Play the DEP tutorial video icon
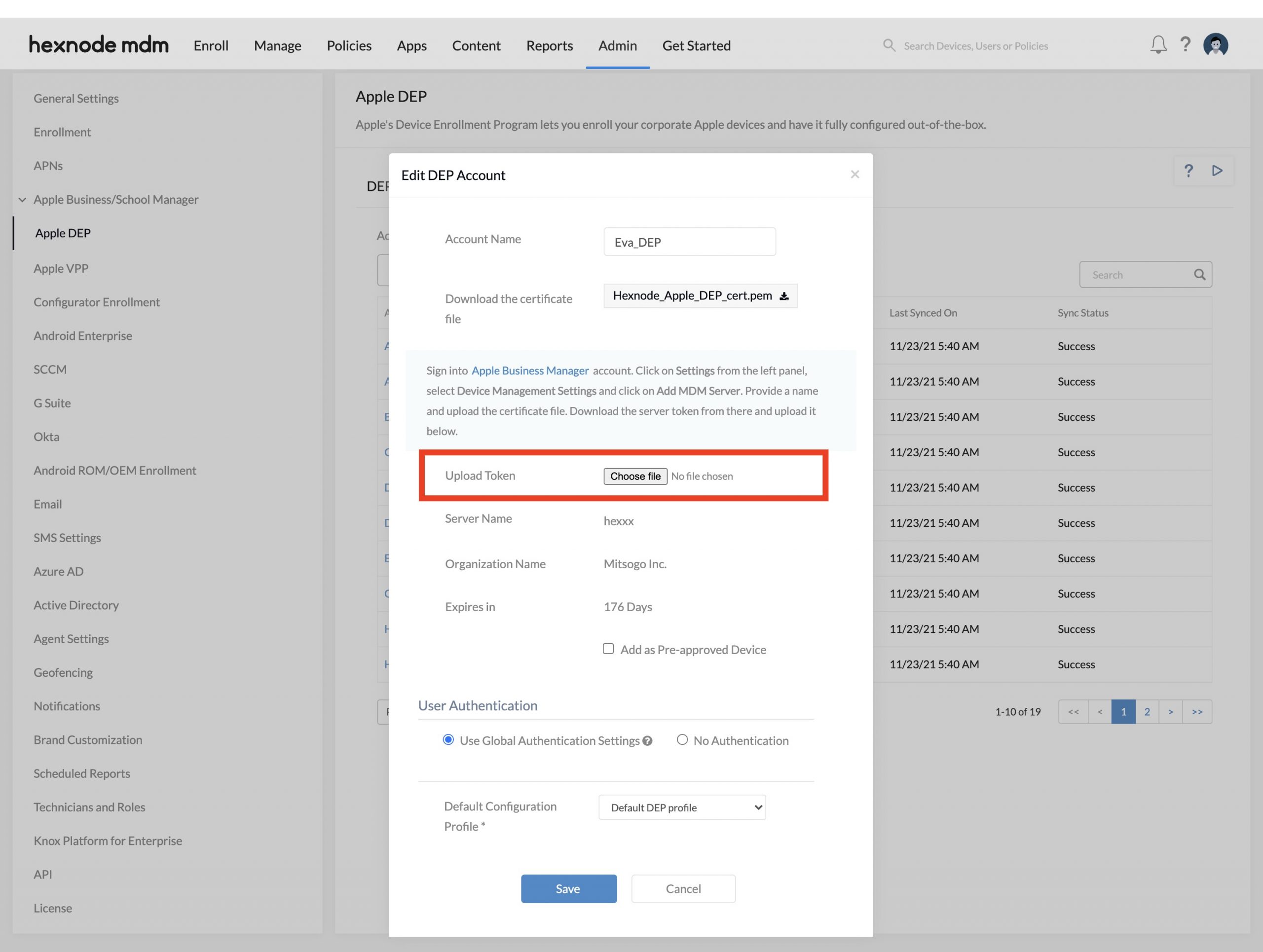 (1217, 171)
